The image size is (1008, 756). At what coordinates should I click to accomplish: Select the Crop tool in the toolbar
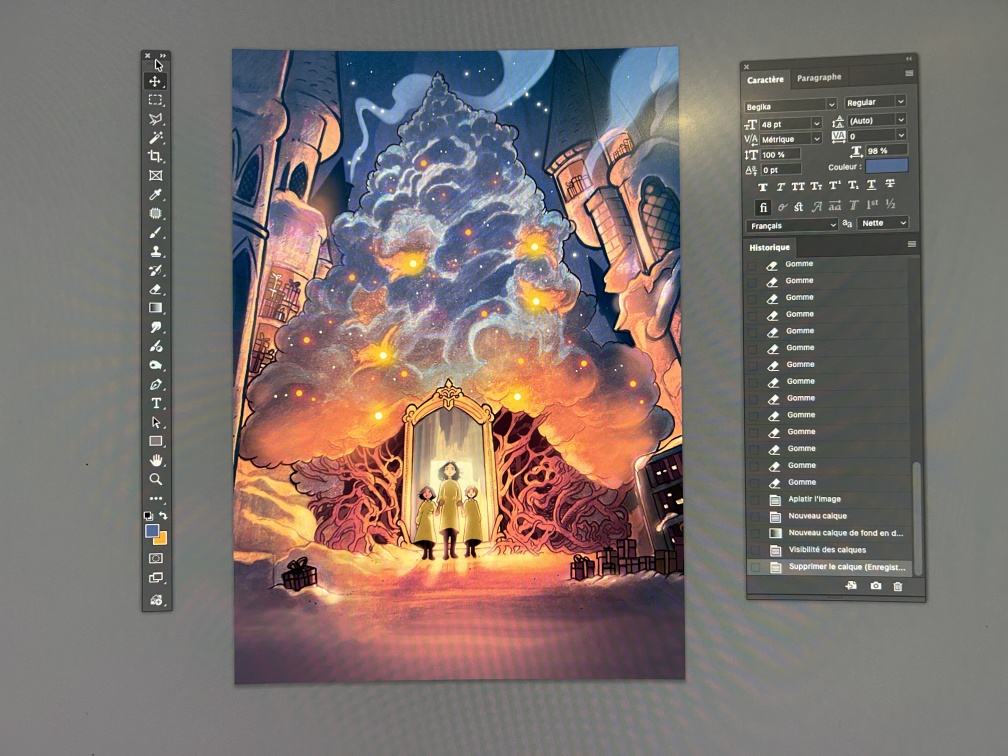156,157
